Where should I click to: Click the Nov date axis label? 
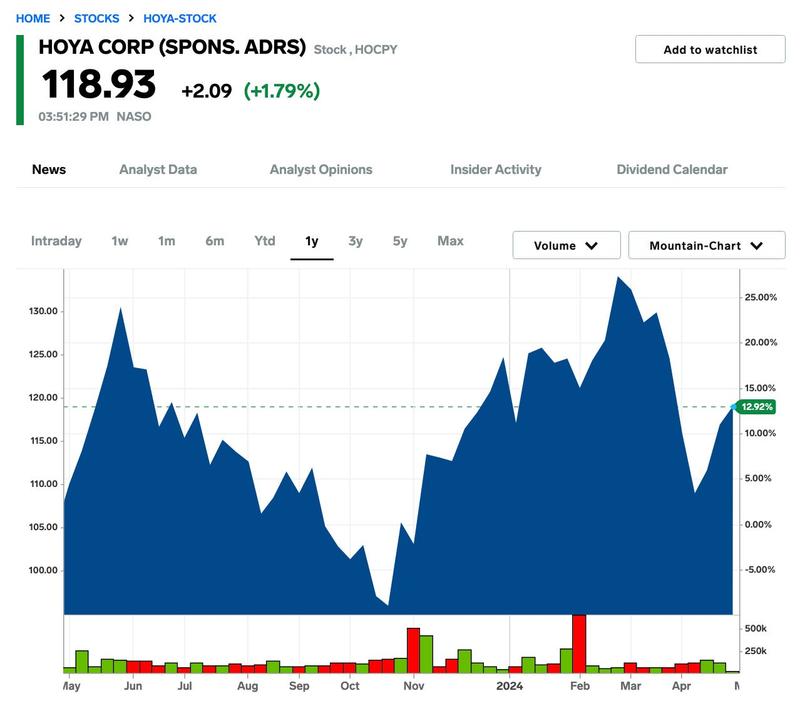pyautogui.click(x=414, y=686)
